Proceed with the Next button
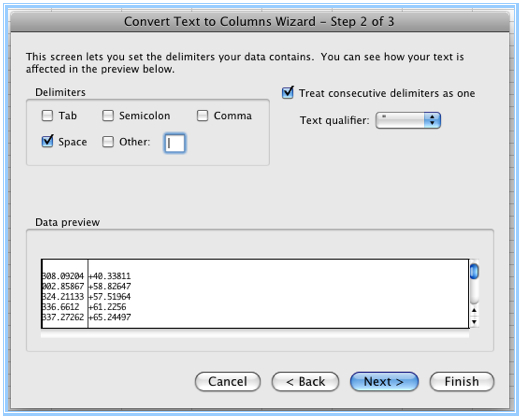The width and height of the screenshot is (522, 420). (384, 382)
